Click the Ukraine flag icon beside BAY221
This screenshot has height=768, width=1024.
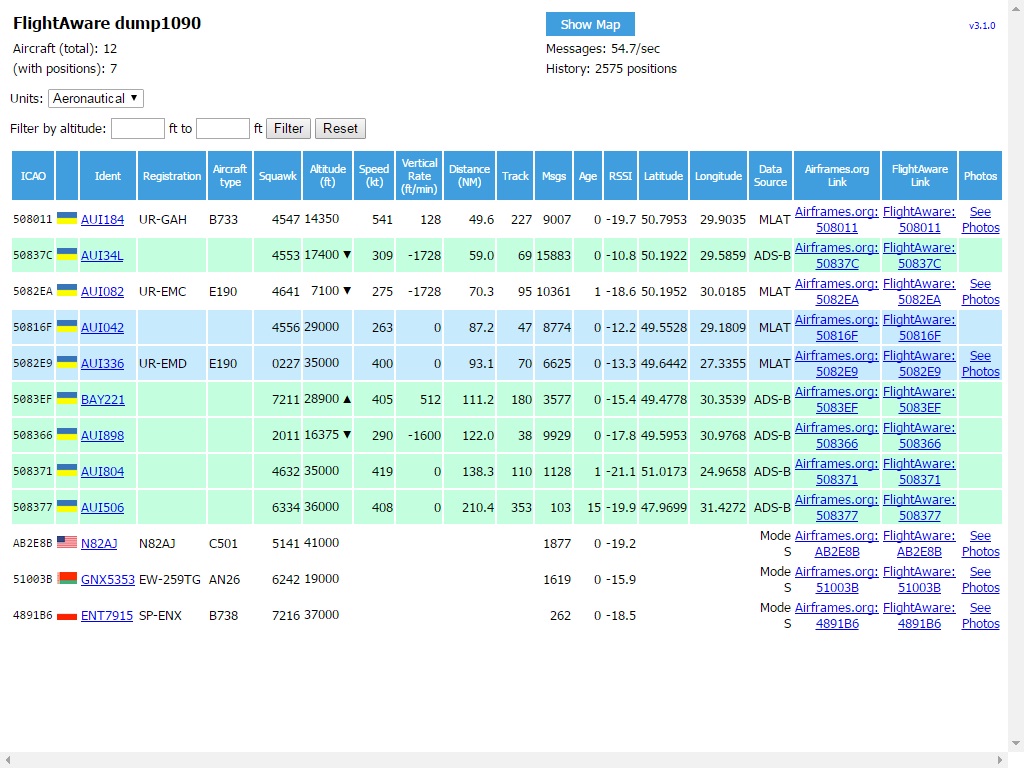point(67,398)
